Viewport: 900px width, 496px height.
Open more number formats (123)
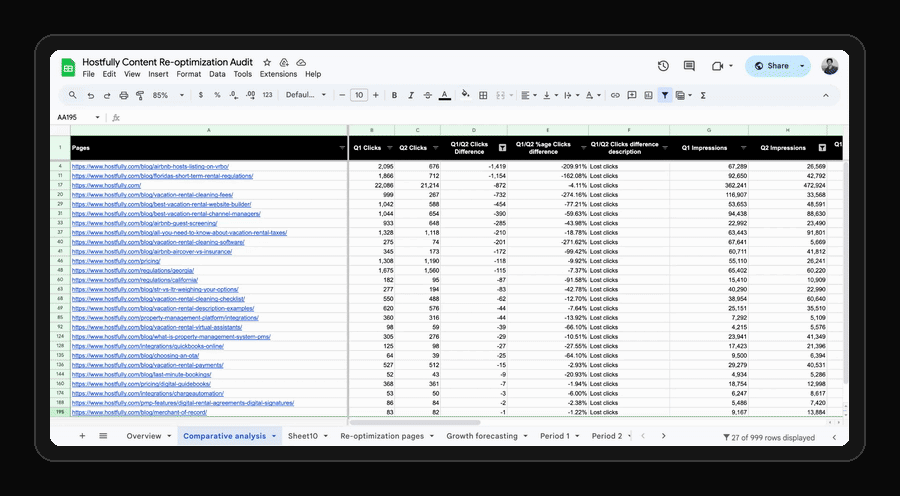tap(267, 95)
